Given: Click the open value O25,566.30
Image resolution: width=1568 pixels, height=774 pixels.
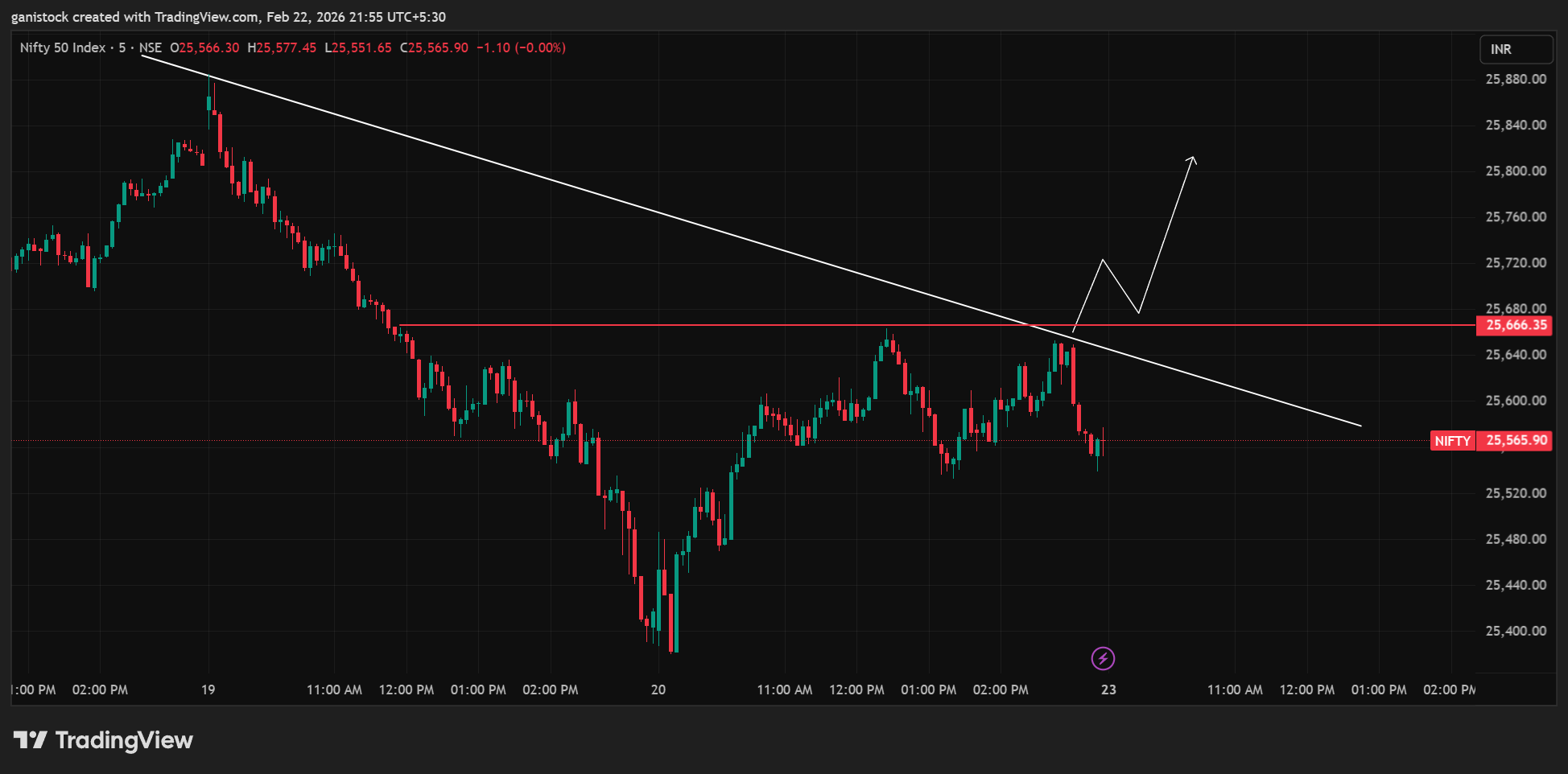Looking at the screenshot, I should 204,47.
